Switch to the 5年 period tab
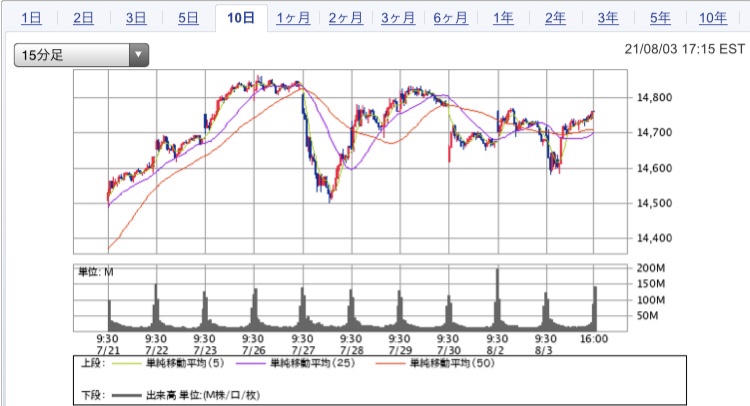 click(x=660, y=18)
